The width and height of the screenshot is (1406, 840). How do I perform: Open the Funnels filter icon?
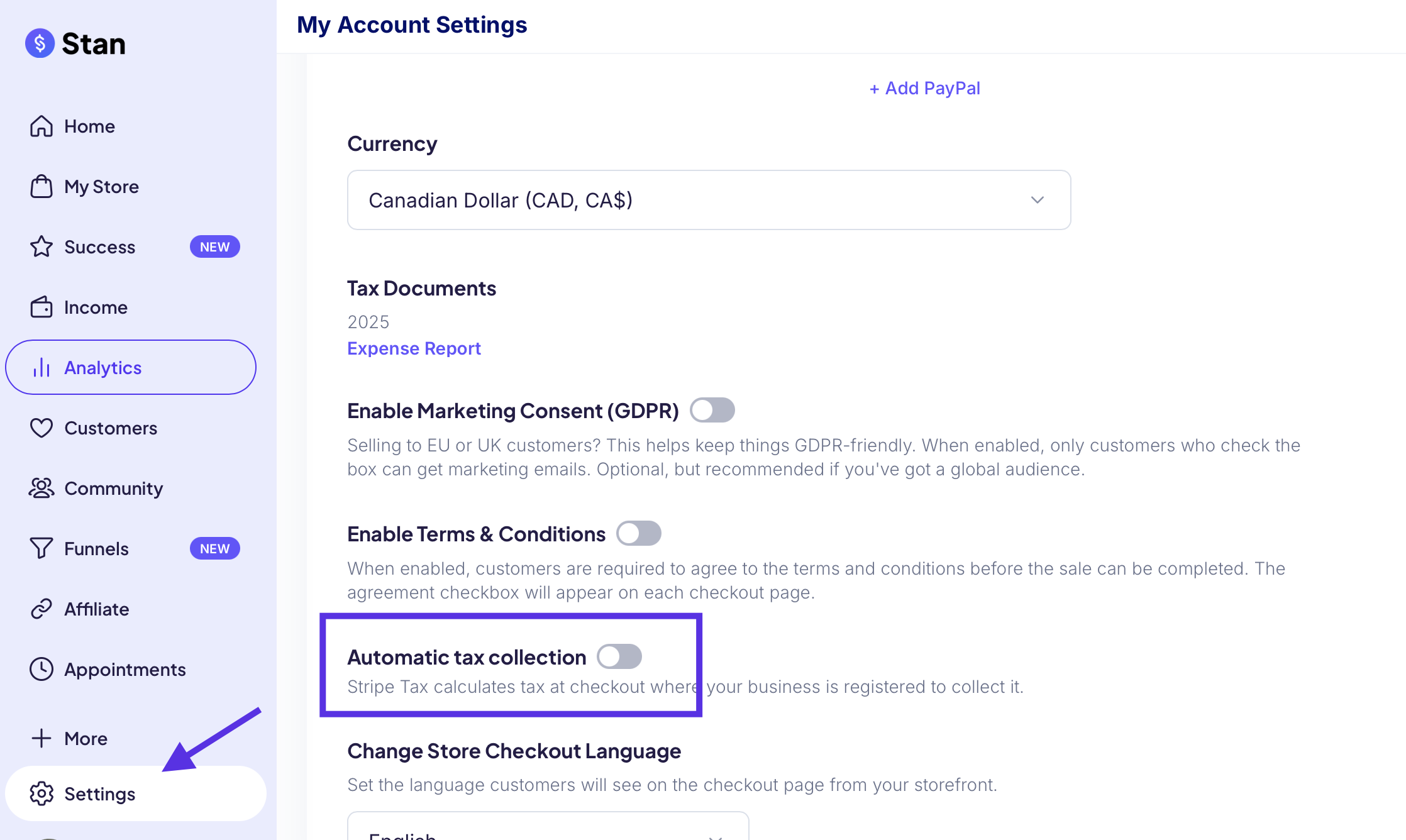coord(42,548)
